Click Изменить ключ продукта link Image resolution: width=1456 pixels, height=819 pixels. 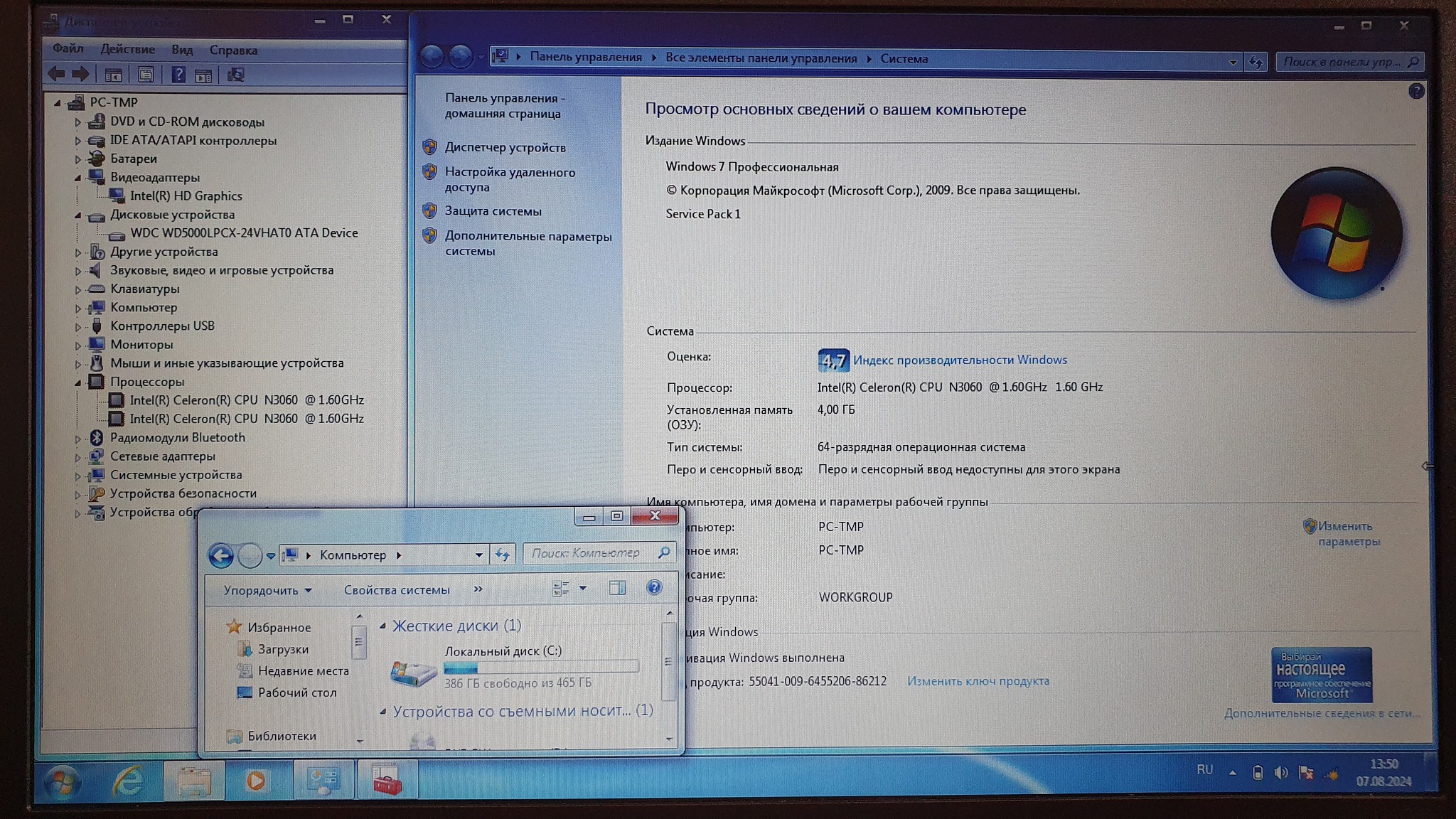(x=978, y=681)
